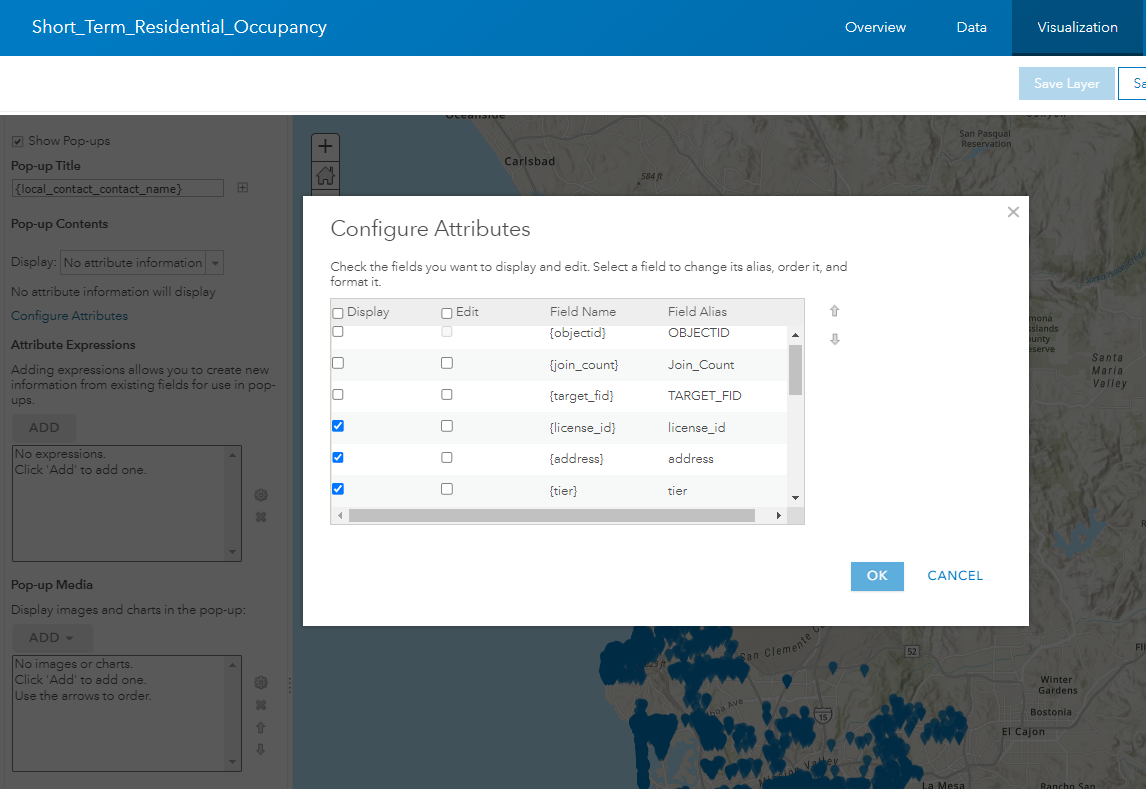Click the home extent icon on the map
1146x789 pixels.
(324, 177)
